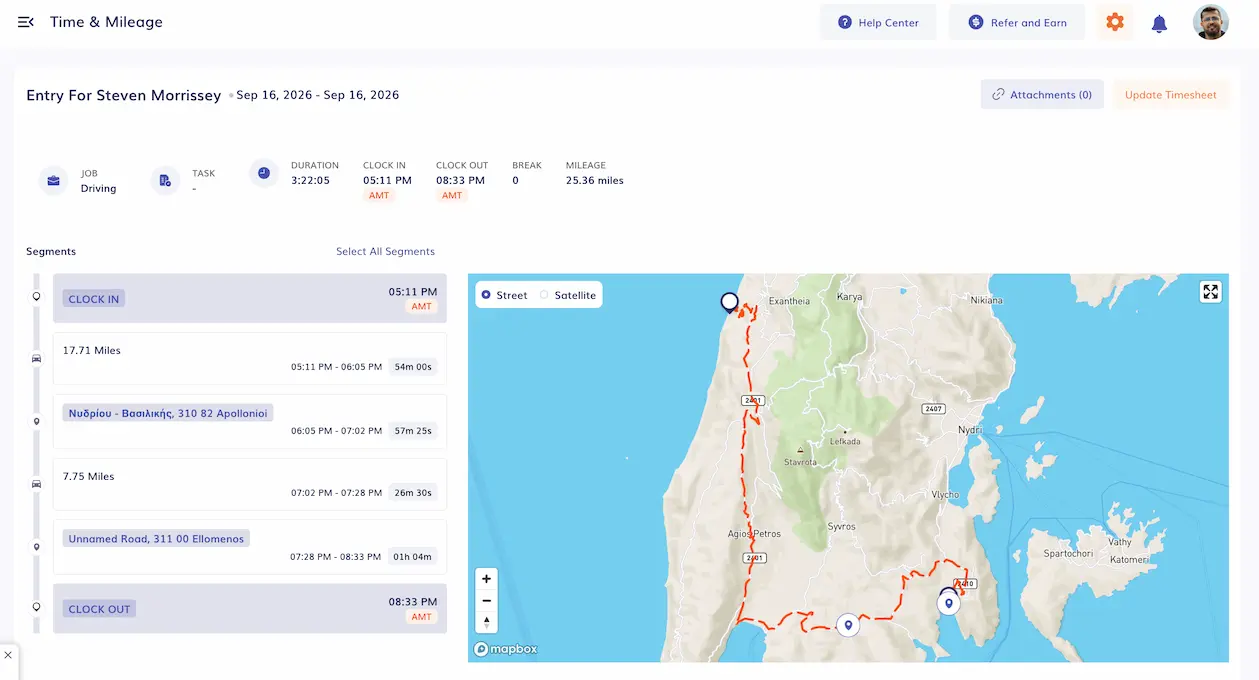Zoom in on the map
The width and height of the screenshot is (1259, 680).
click(486, 579)
